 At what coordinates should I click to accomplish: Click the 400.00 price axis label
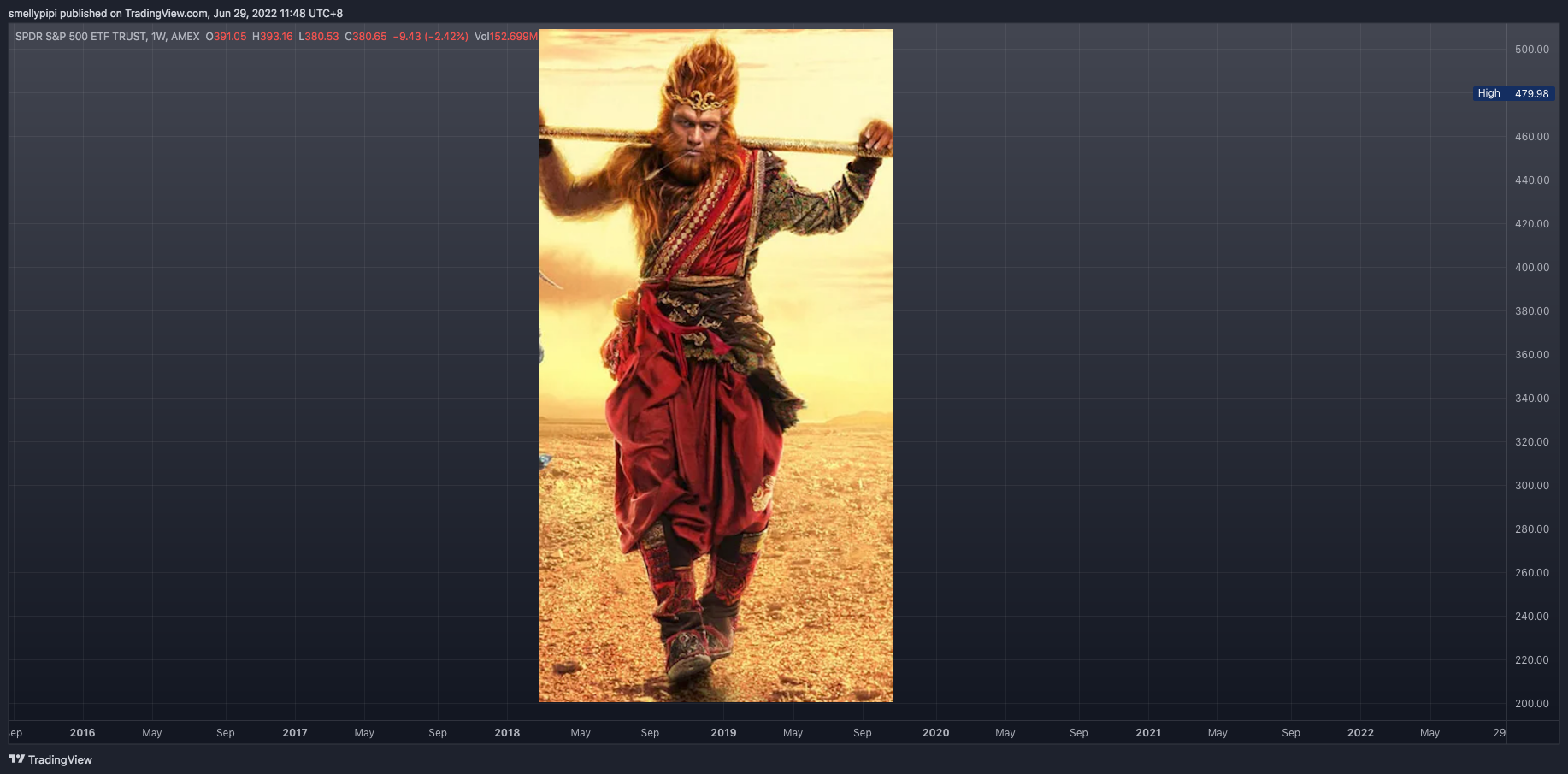point(1532,268)
